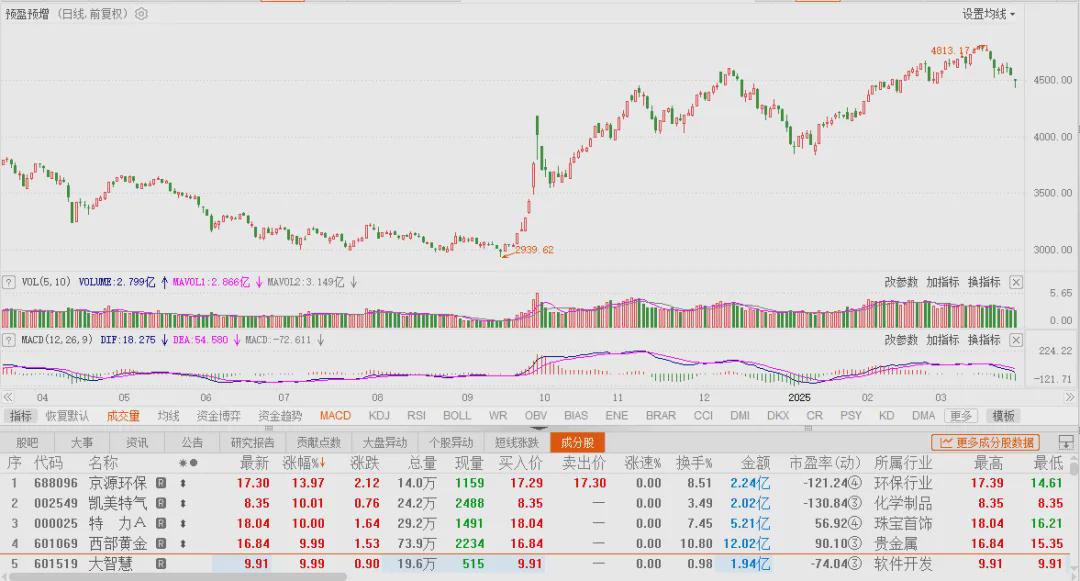The width and height of the screenshot is (1080, 581).
Task: Toggle the 成交量 indicator
Action: pyautogui.click(x=123, y=416)
